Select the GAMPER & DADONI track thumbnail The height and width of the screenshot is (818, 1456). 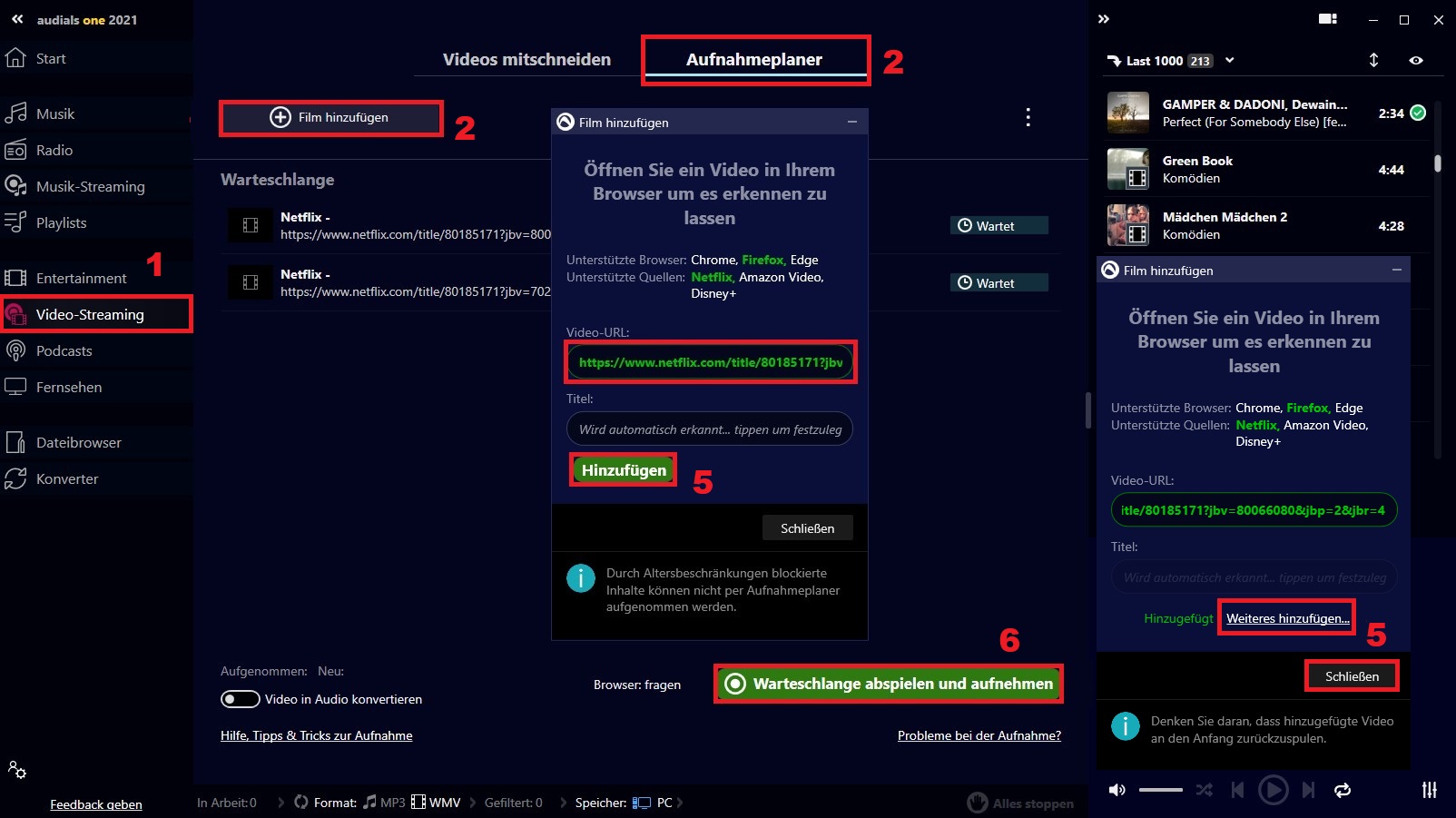point(1128,113)
